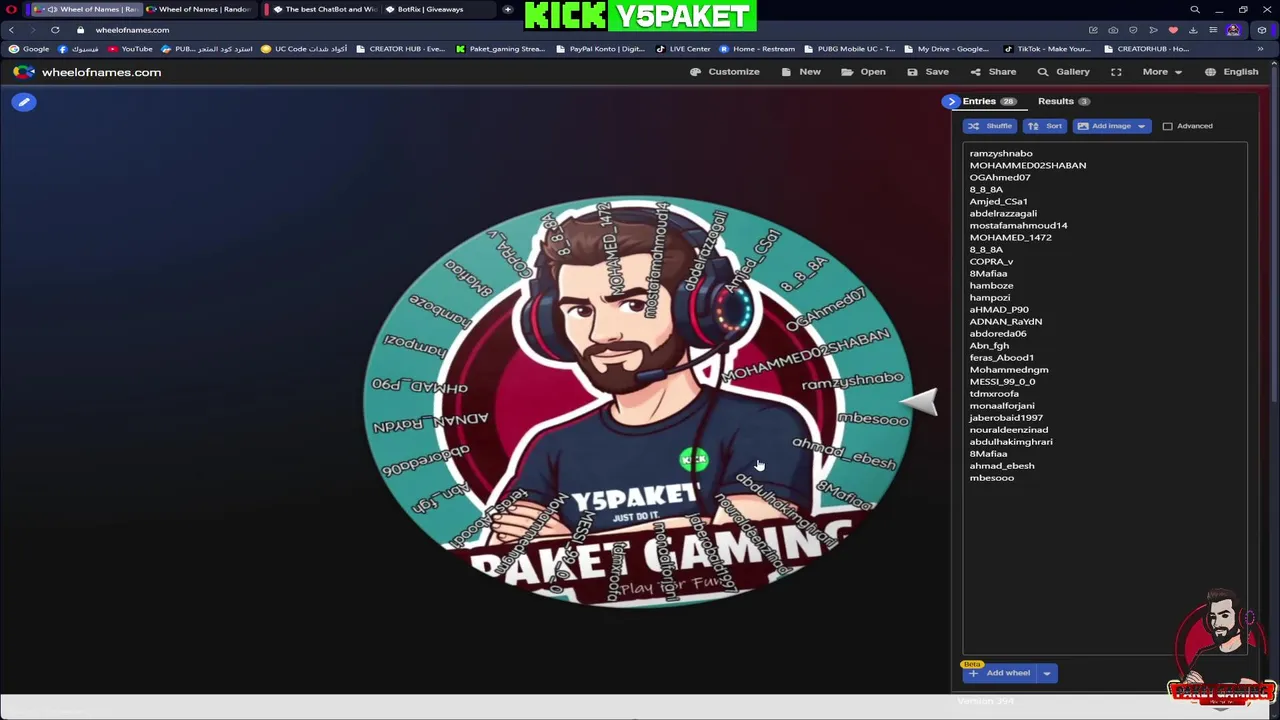This screenshot has height=720, width=1280.
Task: Click the blue pencil edit icon
Action: tap(24, 102)
